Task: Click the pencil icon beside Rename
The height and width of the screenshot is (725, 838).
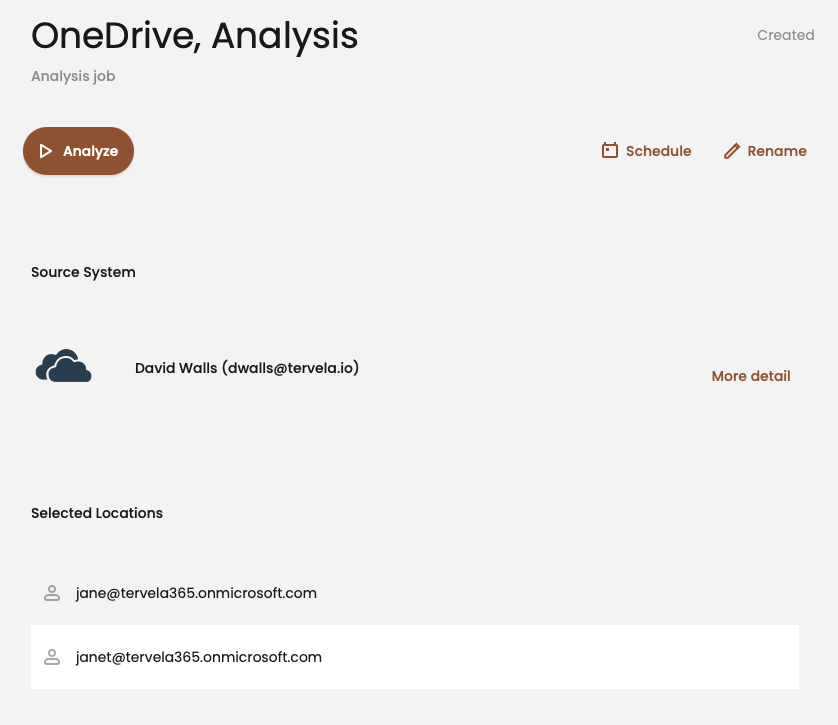Action: click(732, 151)
